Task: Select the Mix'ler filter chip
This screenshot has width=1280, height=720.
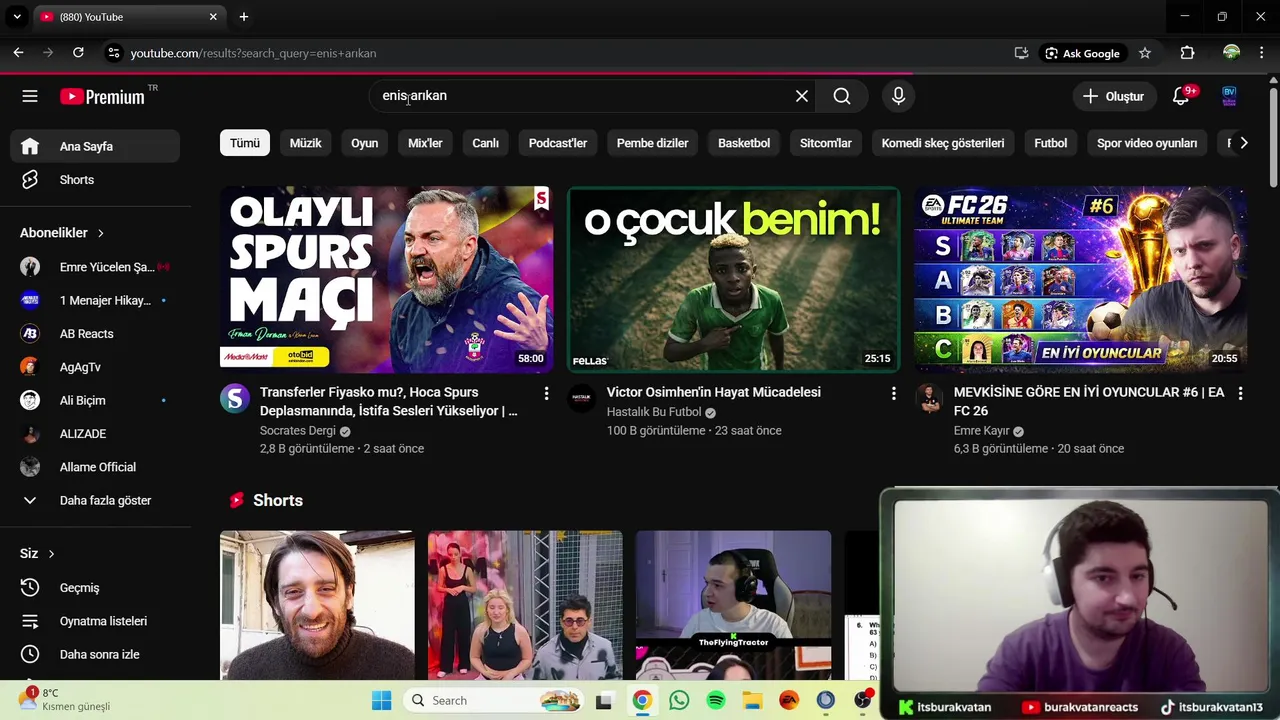Action: [425, 143]
